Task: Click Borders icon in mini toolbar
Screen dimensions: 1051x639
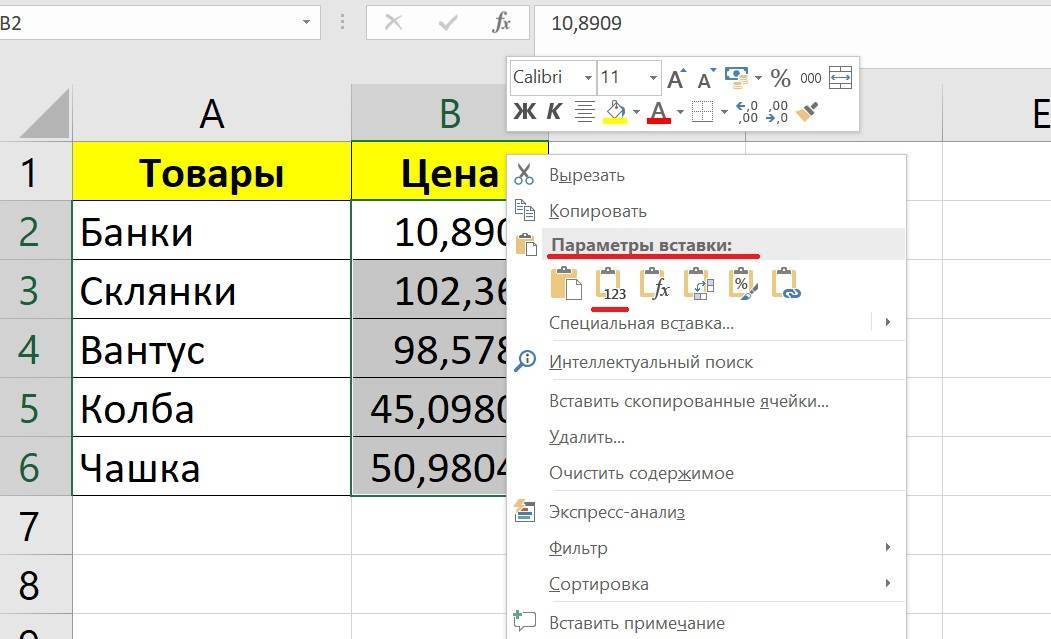Action: point(702,111)
